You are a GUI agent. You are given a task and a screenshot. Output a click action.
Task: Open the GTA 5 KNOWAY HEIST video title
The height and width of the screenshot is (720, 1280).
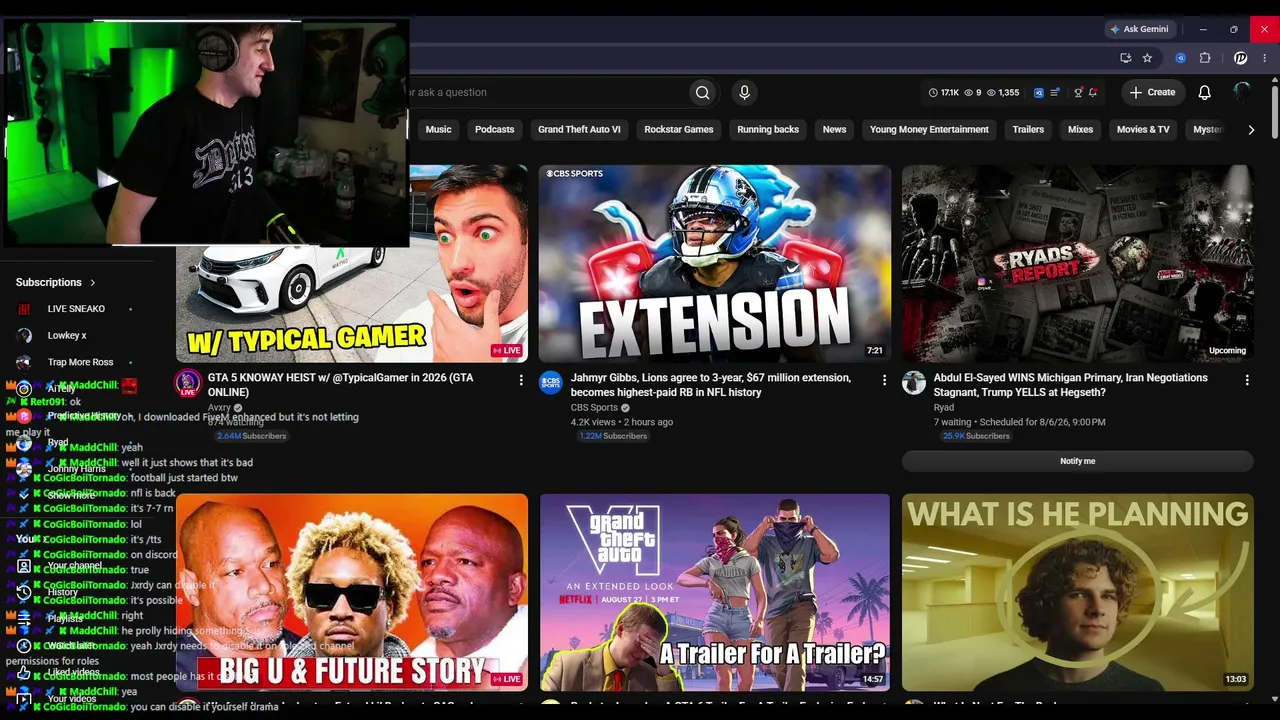pyautogui.click(x=341, y=385)
